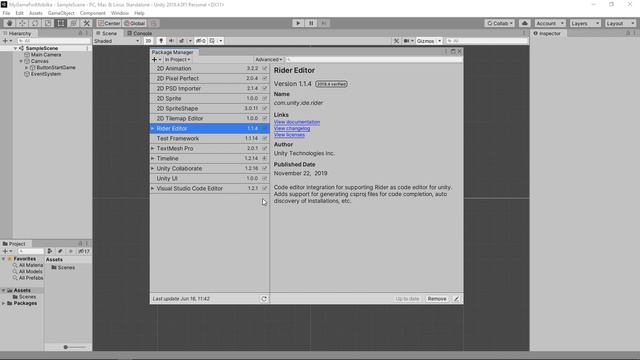Select the Rotate tool

point(35,23)
